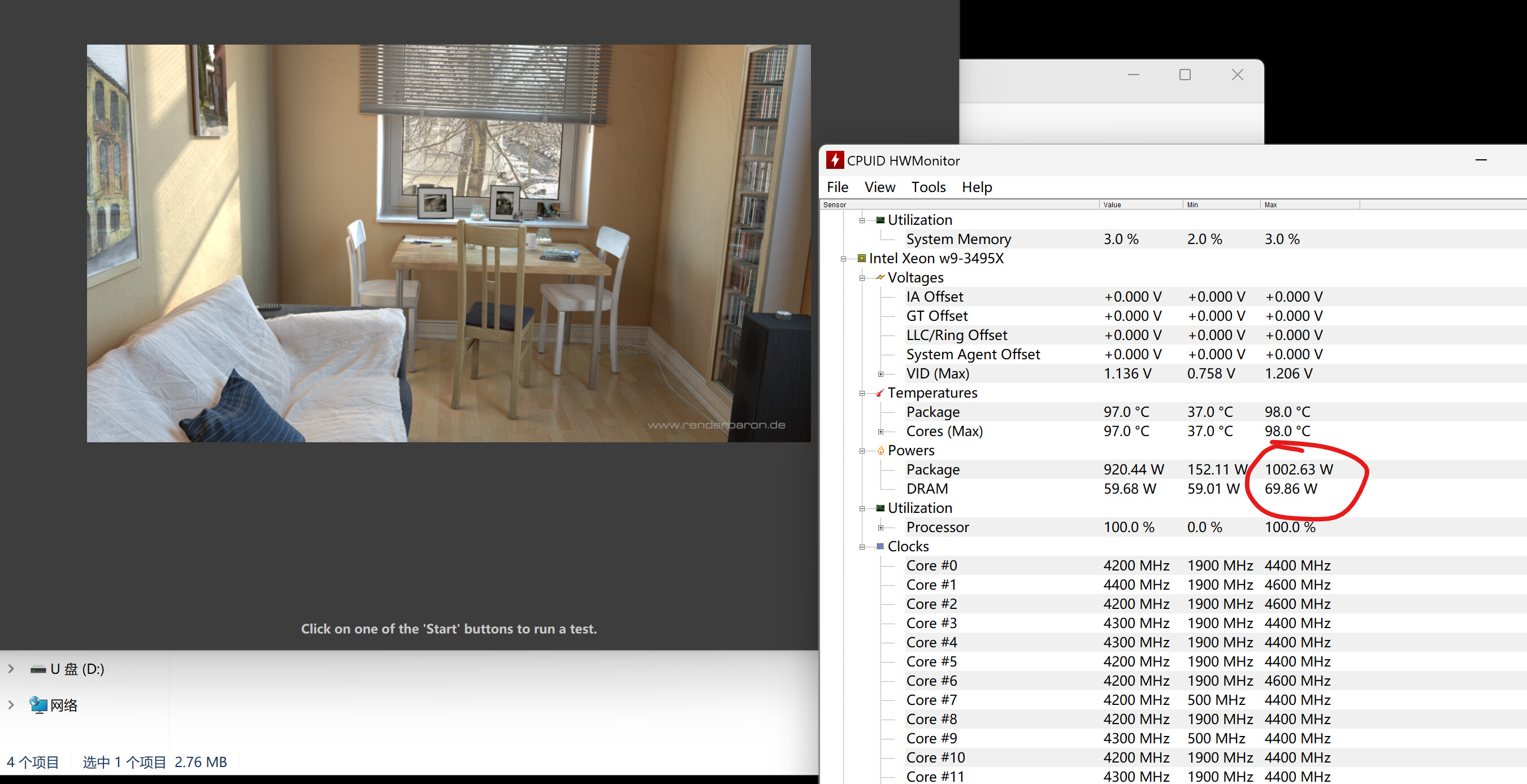1527x784 pixels.
Task: Click the U 盘 (D:) drive icon
Action: (x=38, y=670)
